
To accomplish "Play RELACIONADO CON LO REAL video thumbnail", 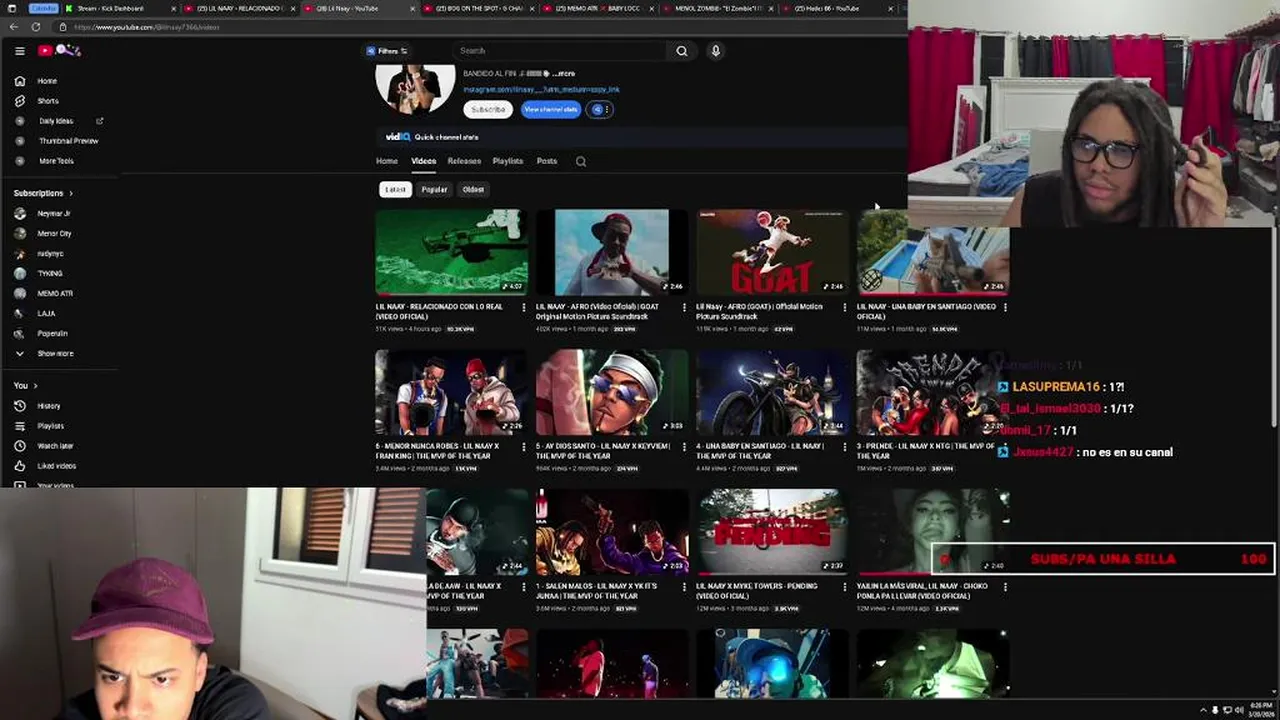I will [451, 252].
